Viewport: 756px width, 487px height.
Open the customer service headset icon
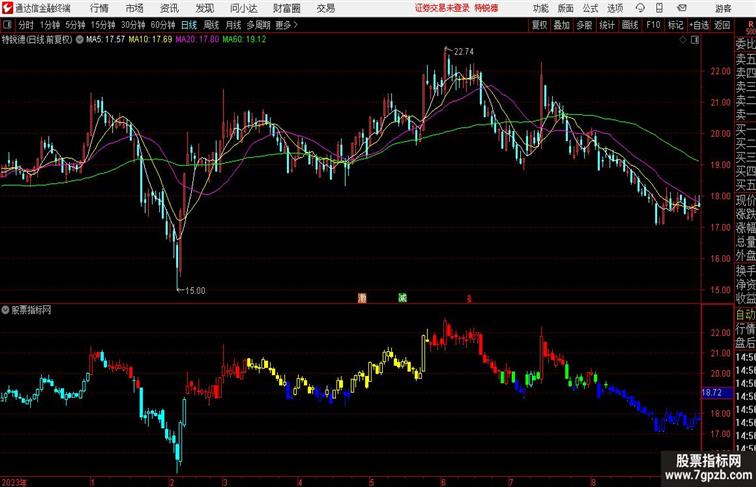point(640,8)
